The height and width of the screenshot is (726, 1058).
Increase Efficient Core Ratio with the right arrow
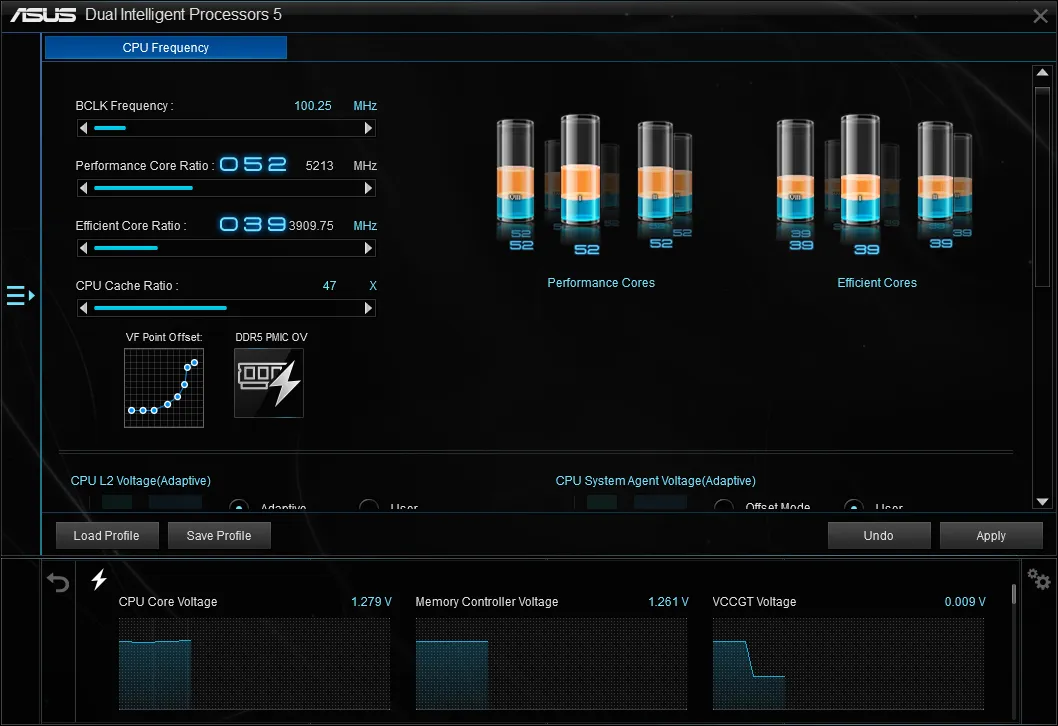pos(368,248)
